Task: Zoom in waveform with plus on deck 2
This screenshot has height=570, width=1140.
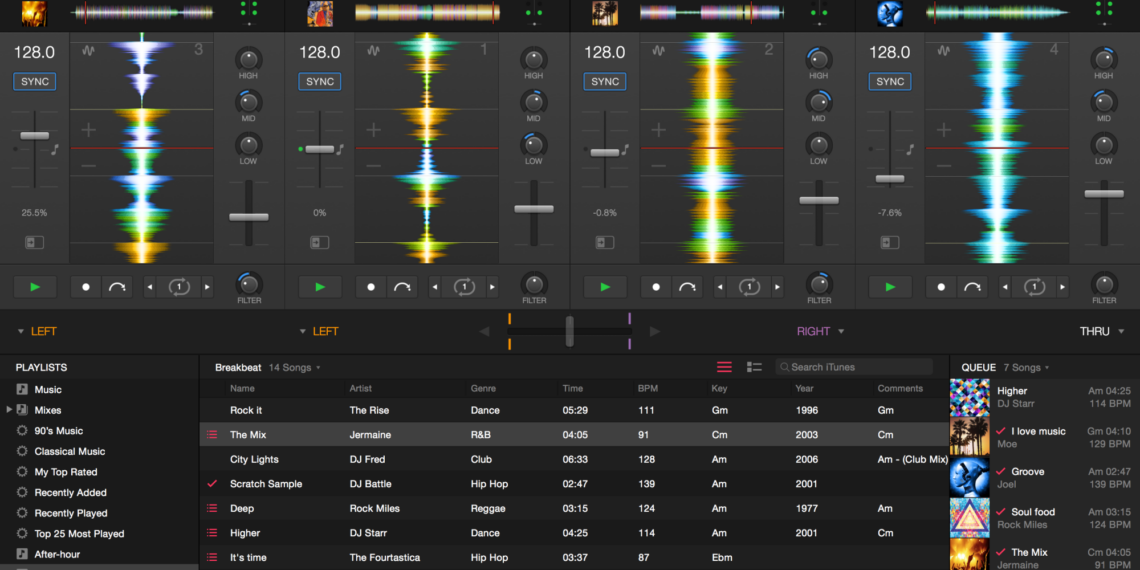Action: tap(658, 130)
